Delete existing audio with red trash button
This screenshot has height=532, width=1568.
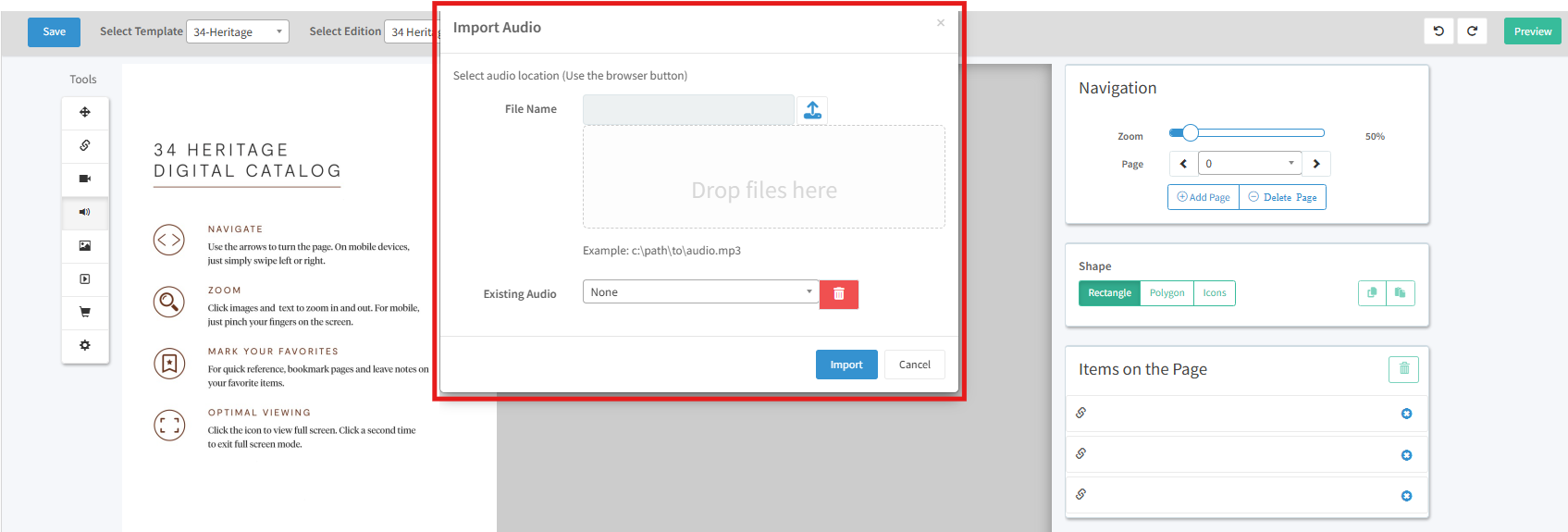[x=839, y=294]
